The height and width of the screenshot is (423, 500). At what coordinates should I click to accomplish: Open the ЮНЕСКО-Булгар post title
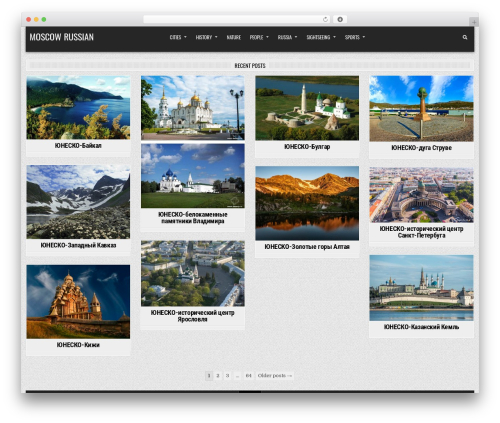307,147
